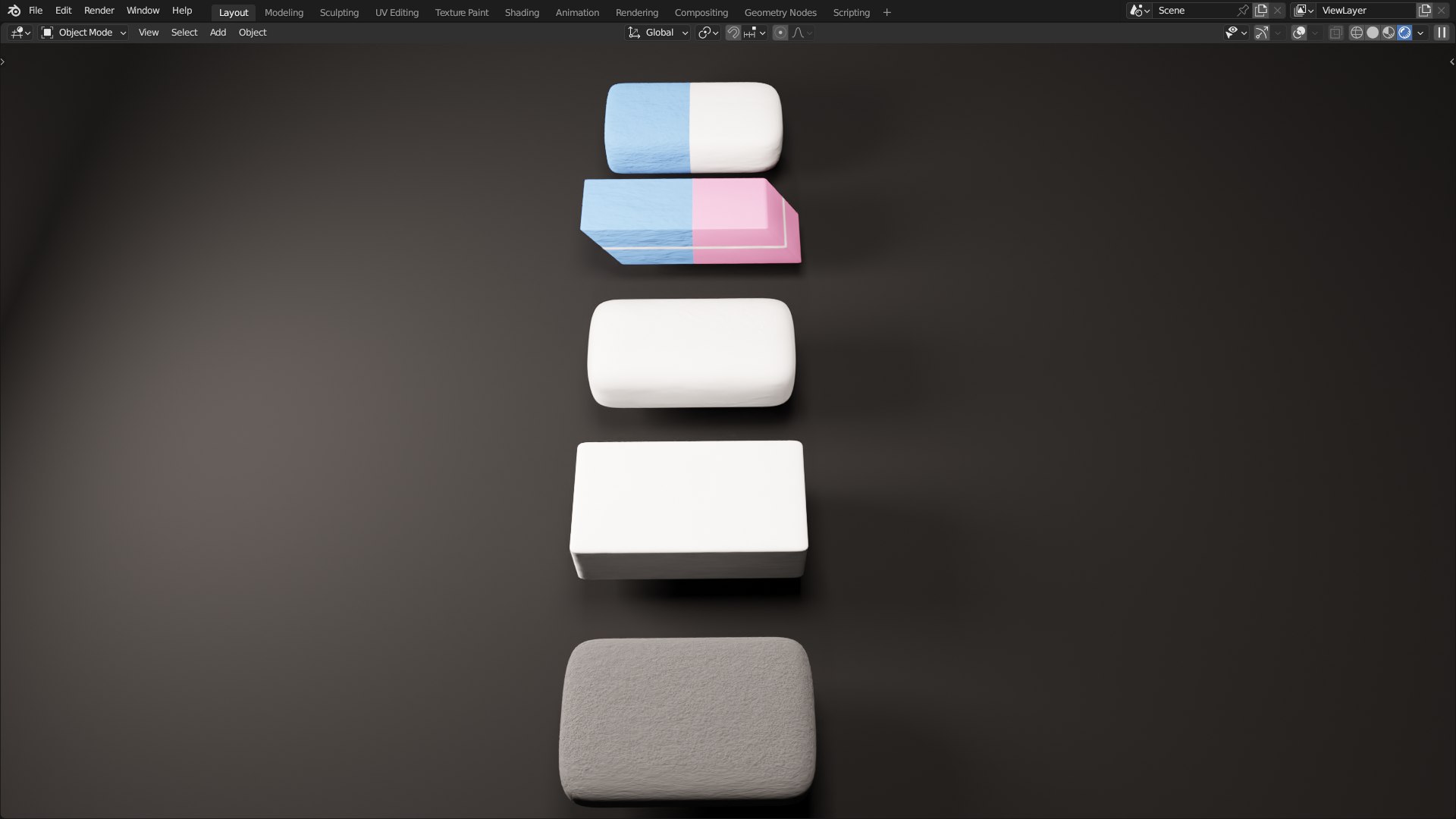This screenshot has width=1456, height=819.
Task: Expand the right sidebar with the arrow
Action: tap(1451, 61)
